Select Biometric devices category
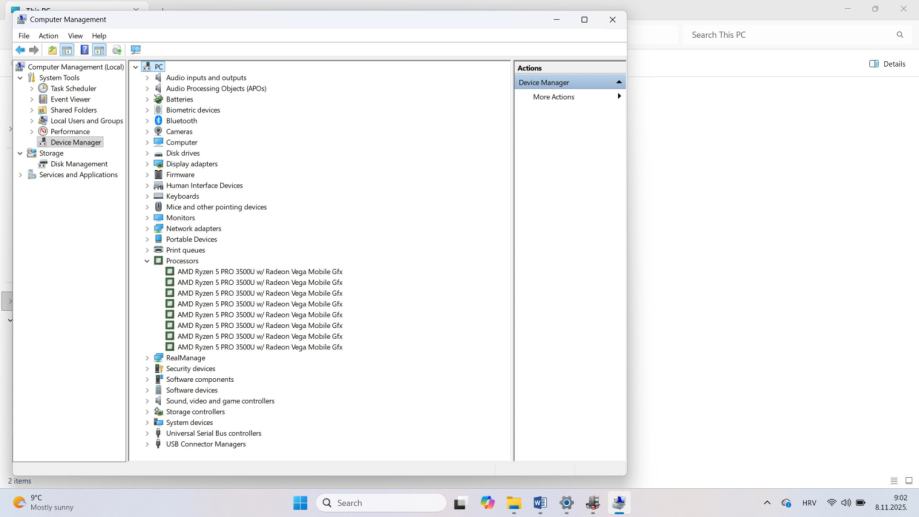This screenshot has height=517, width=919. [193, 110]
